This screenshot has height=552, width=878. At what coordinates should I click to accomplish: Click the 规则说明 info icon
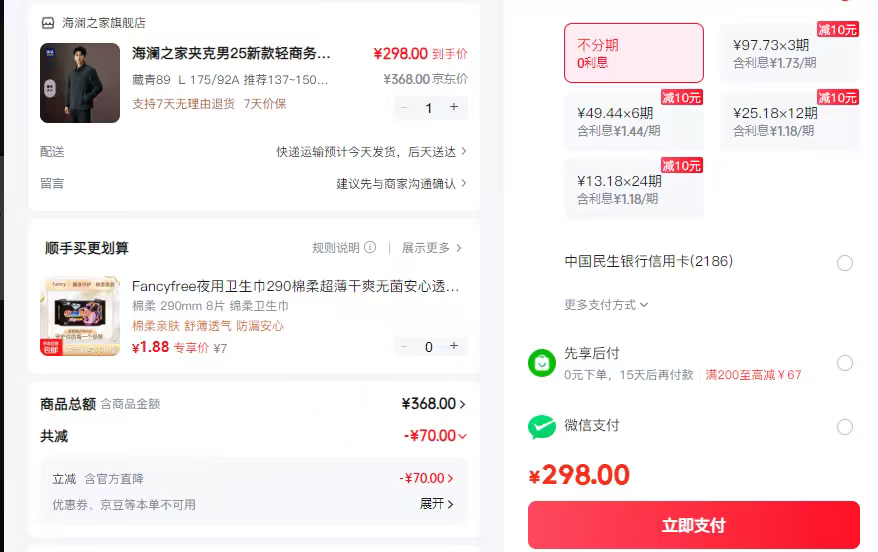pyautogui.click(x=370, y=248)
